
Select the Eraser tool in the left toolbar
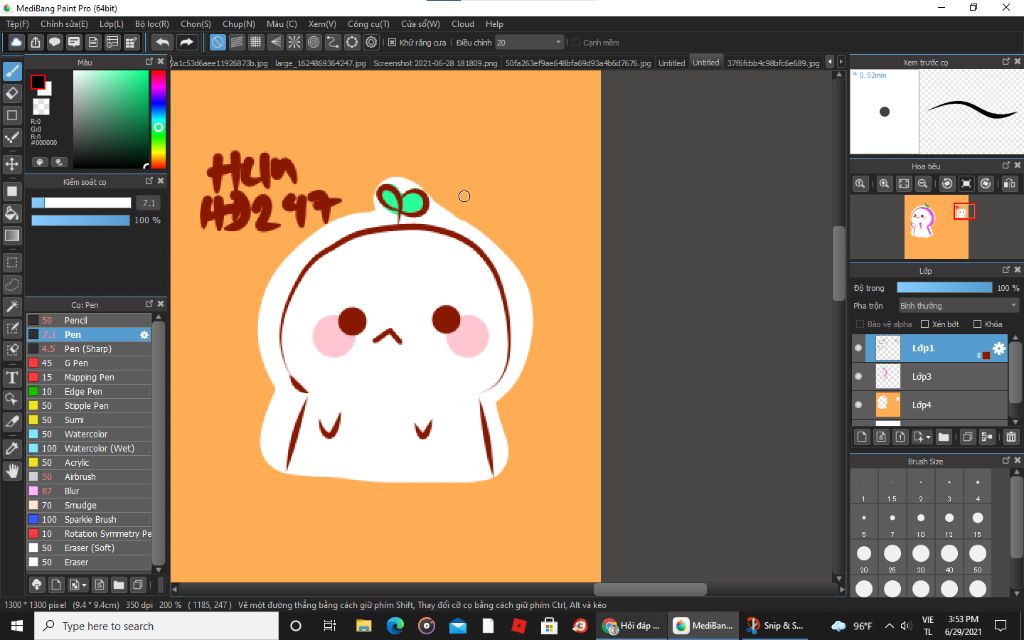coord(12,93)
